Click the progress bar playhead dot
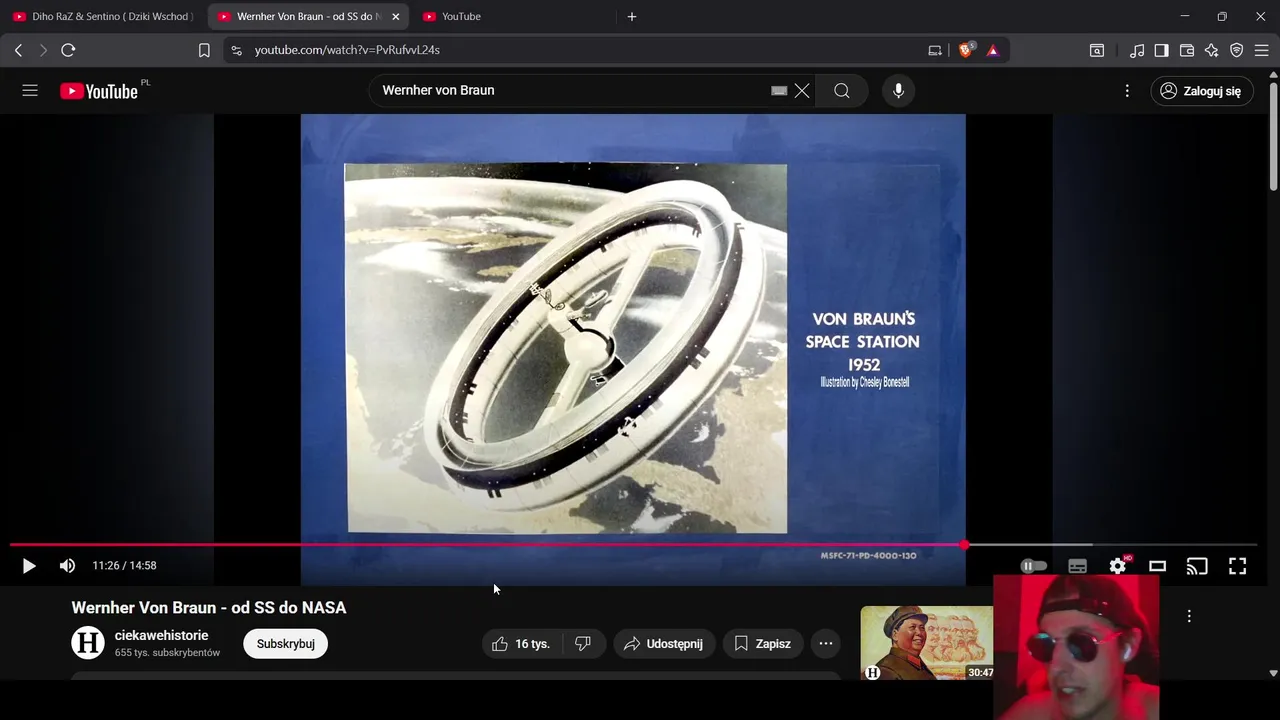 [x=964, y=545]
